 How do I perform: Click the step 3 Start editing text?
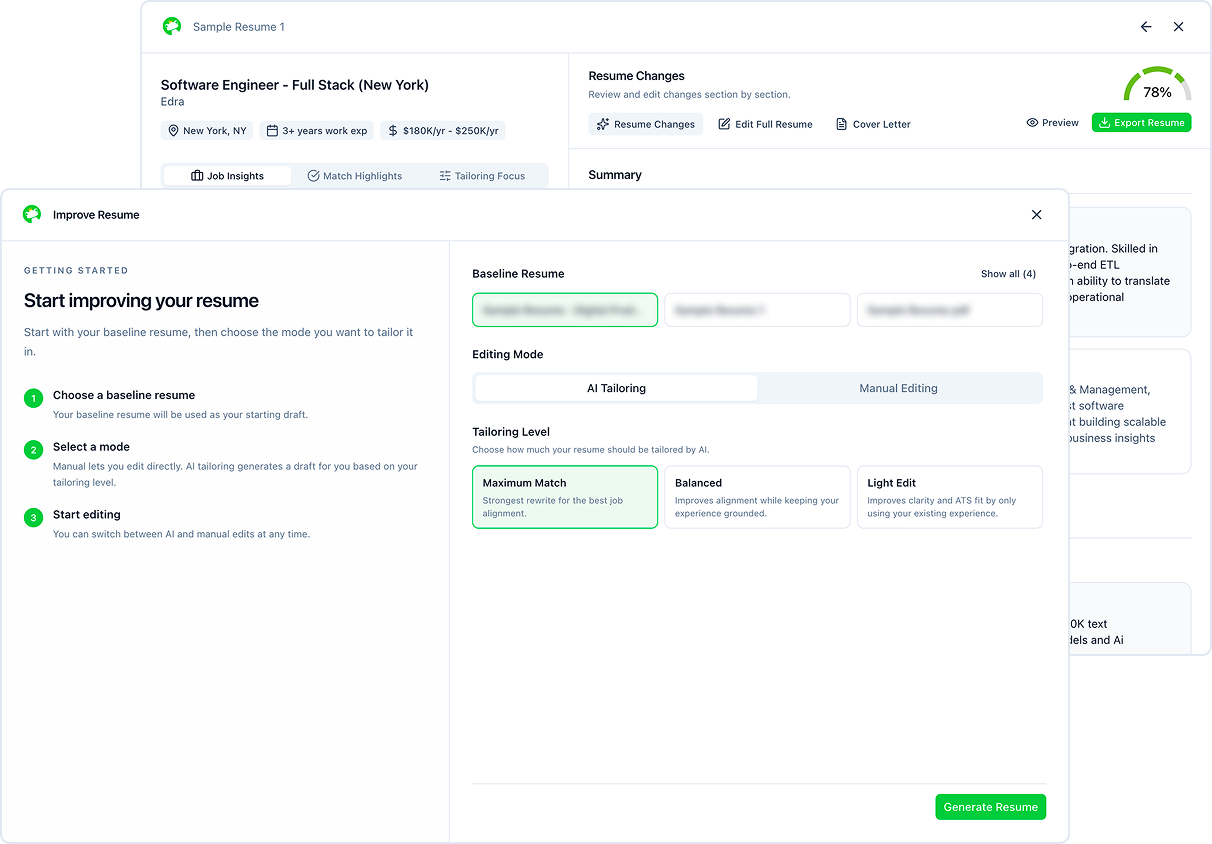(87, 515)
